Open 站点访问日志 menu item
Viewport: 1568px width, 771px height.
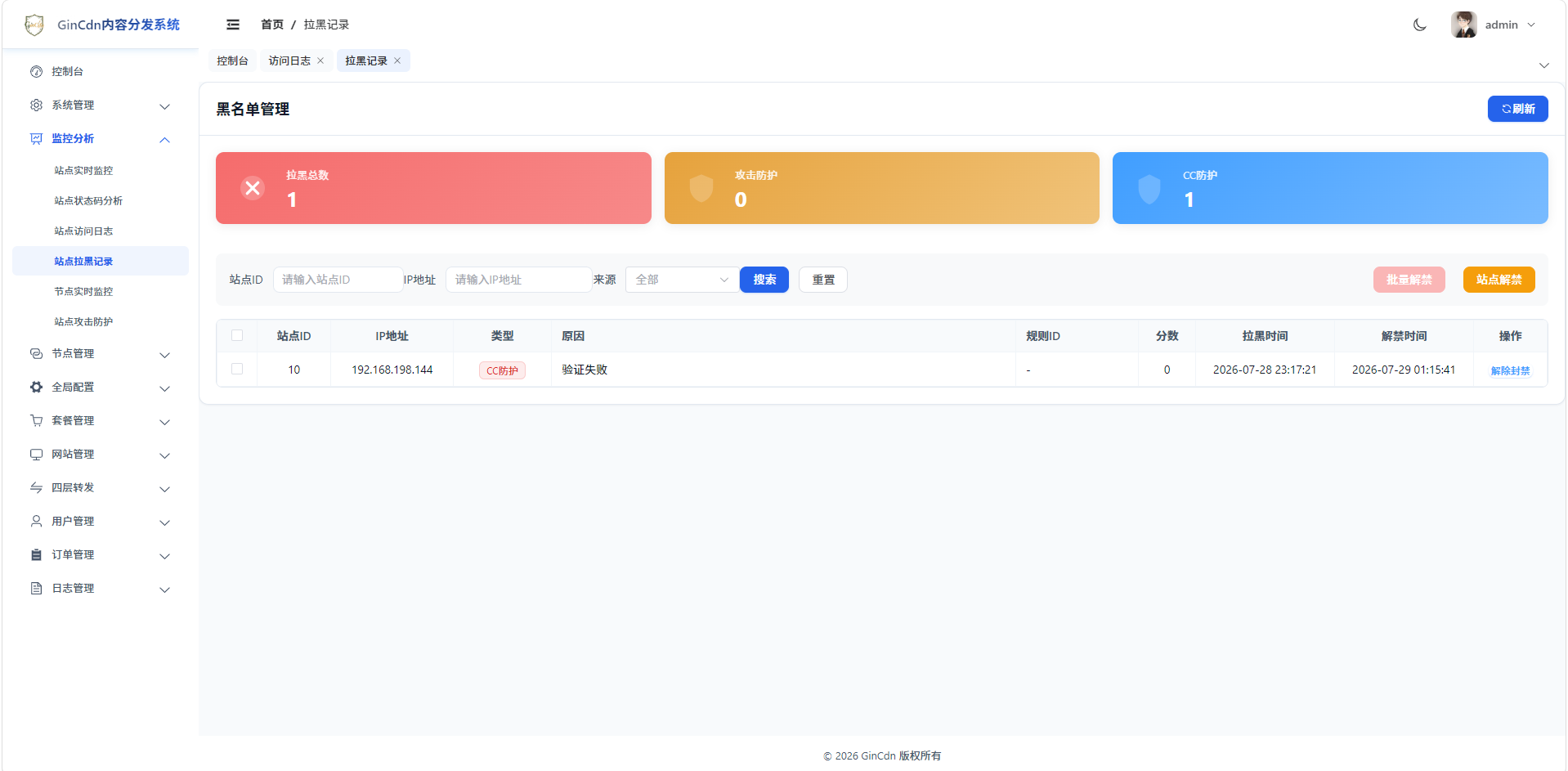[83, 231]
